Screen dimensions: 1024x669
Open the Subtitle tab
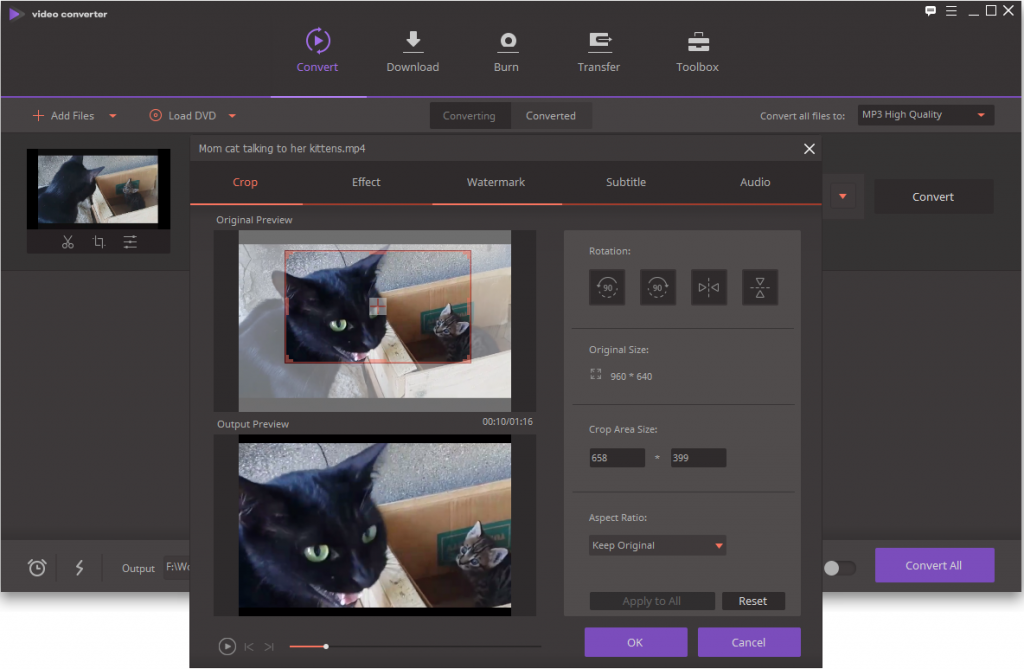pyautogui.click(x=625, y=182)
